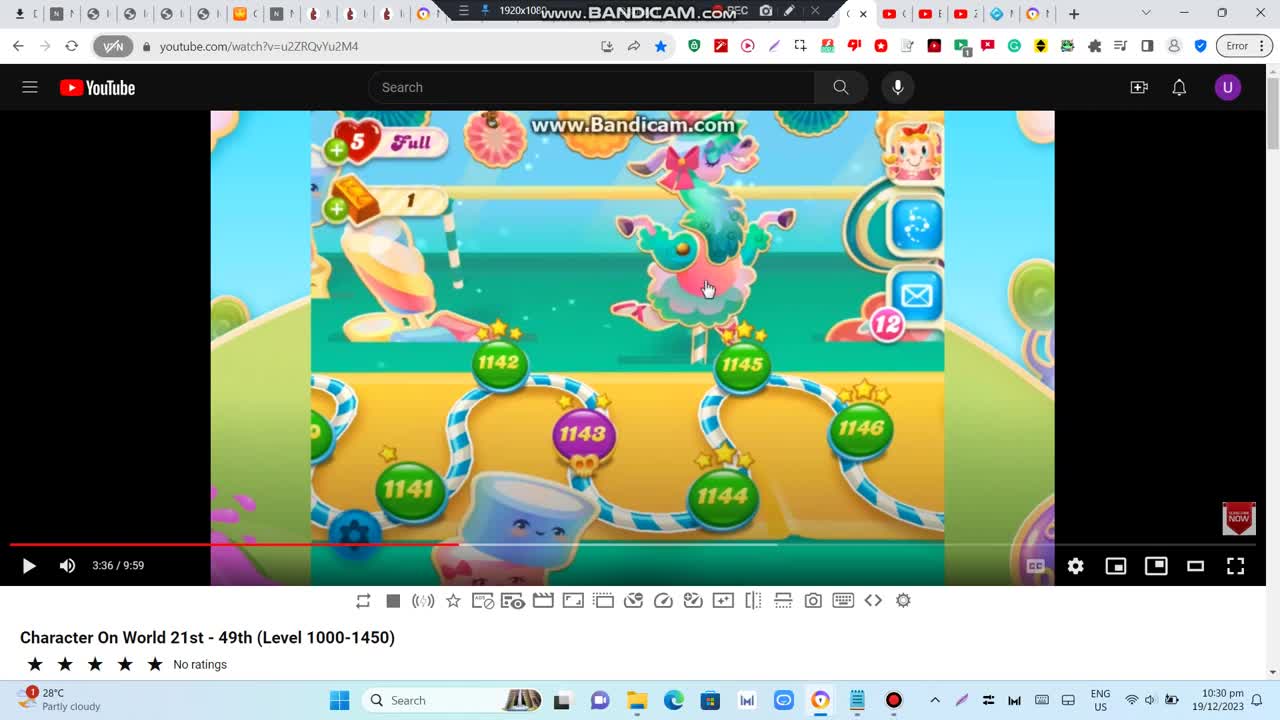Click in the YouTube search field
This screenshot has width=1280, height=720.
click(591, 87)
